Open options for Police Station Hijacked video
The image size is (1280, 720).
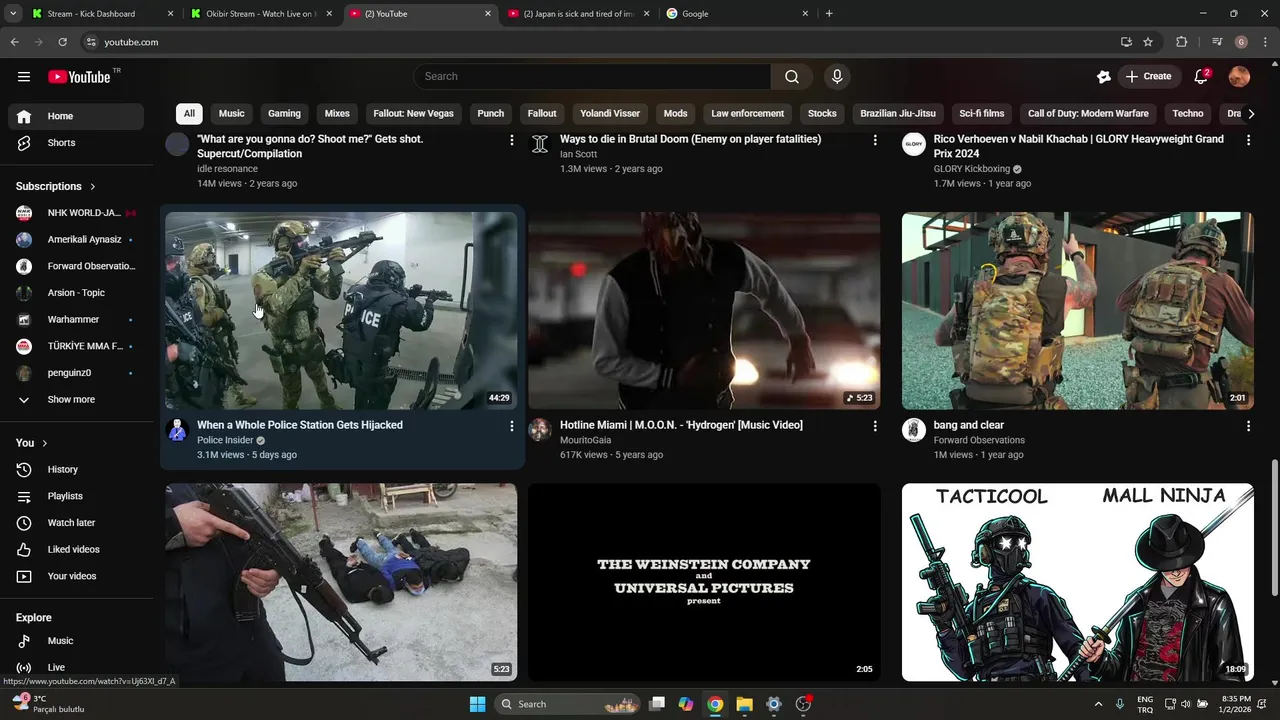[512, 426]
